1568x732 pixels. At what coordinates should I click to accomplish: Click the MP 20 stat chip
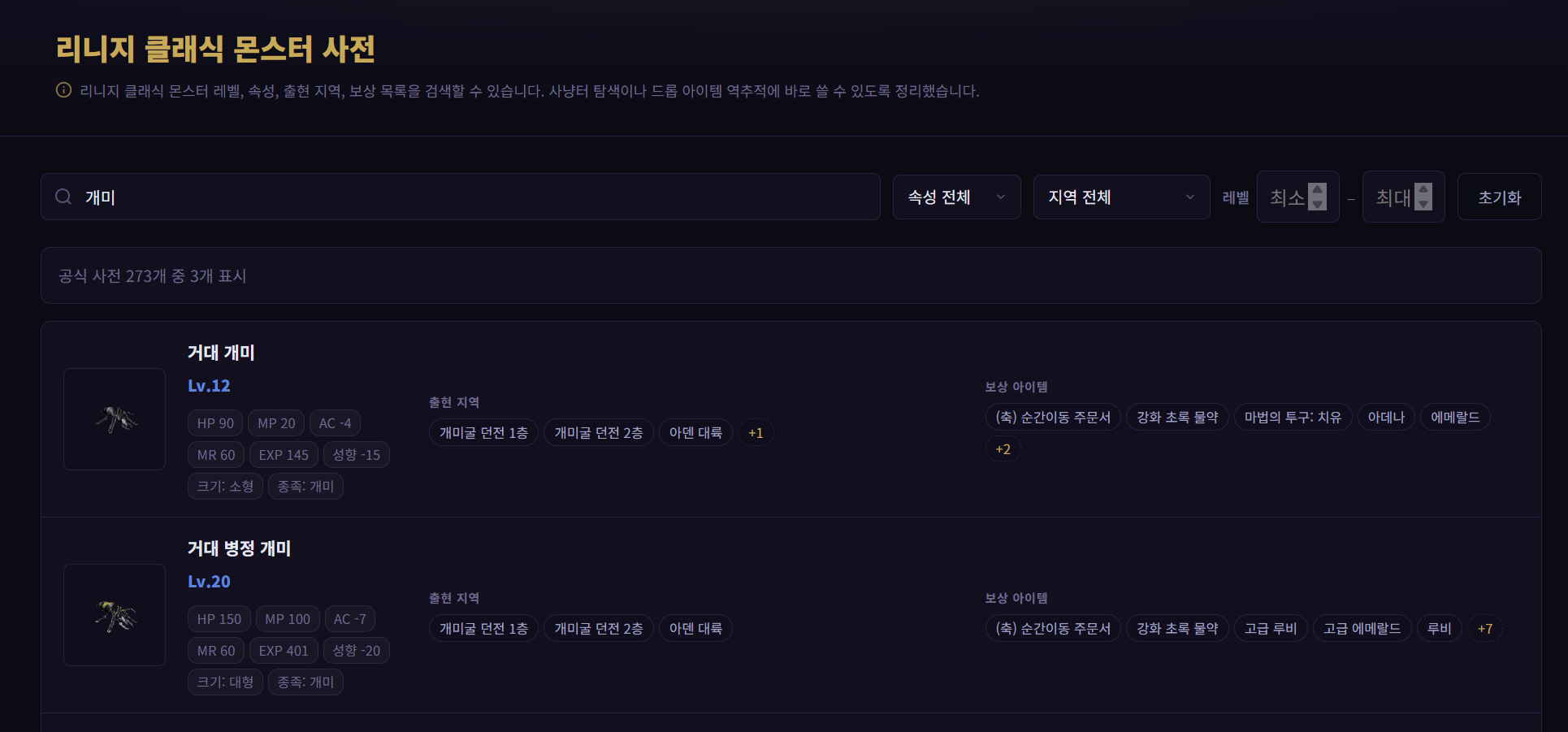pyautogui.click(x=276, y=423)
